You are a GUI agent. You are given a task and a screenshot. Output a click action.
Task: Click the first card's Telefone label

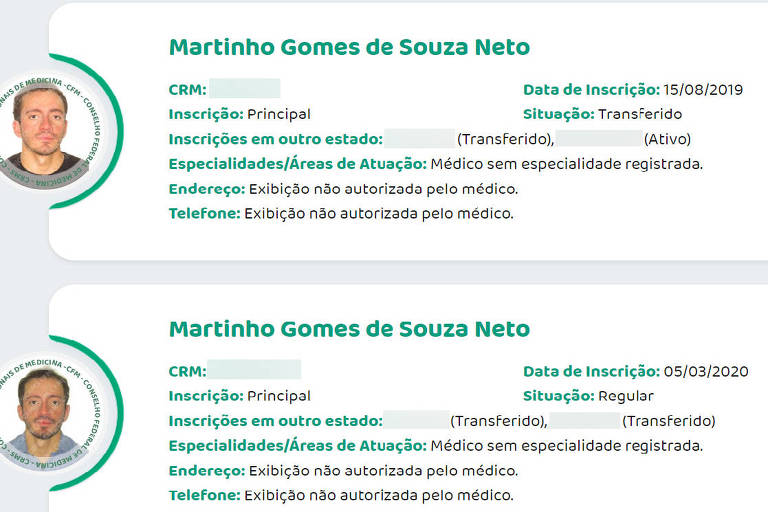[204, 214]
